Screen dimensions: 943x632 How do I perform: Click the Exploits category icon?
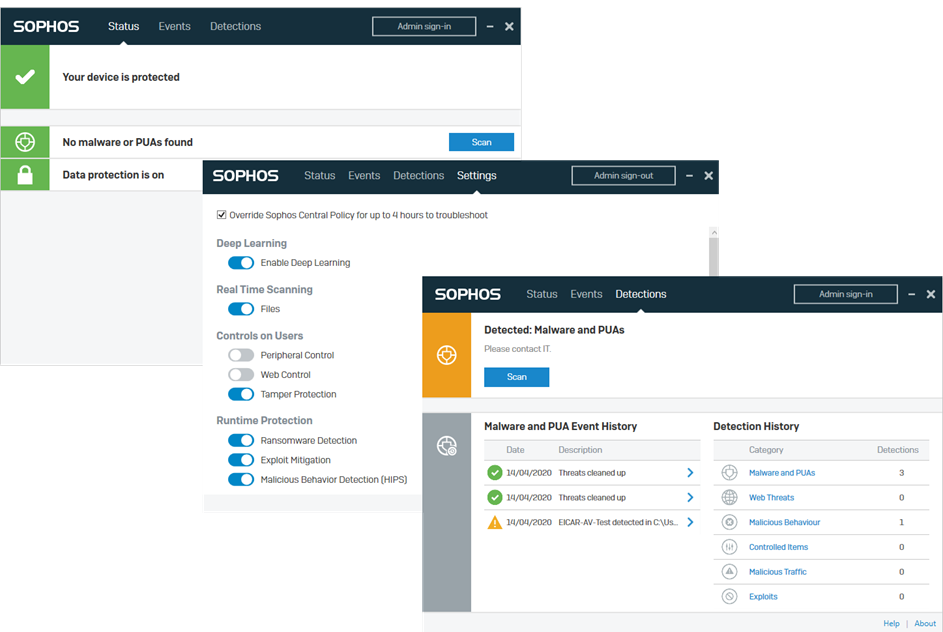coord(729,597)
